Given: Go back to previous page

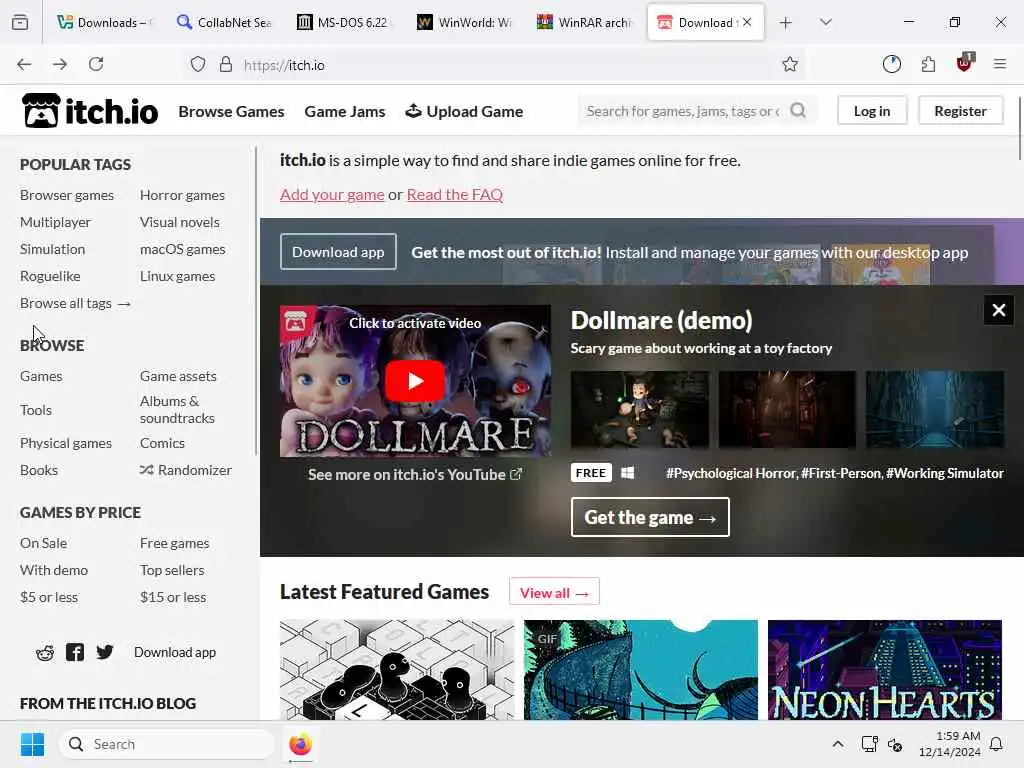Looking at the screenshot, I should pyautogui.click(x=24, y=64).
